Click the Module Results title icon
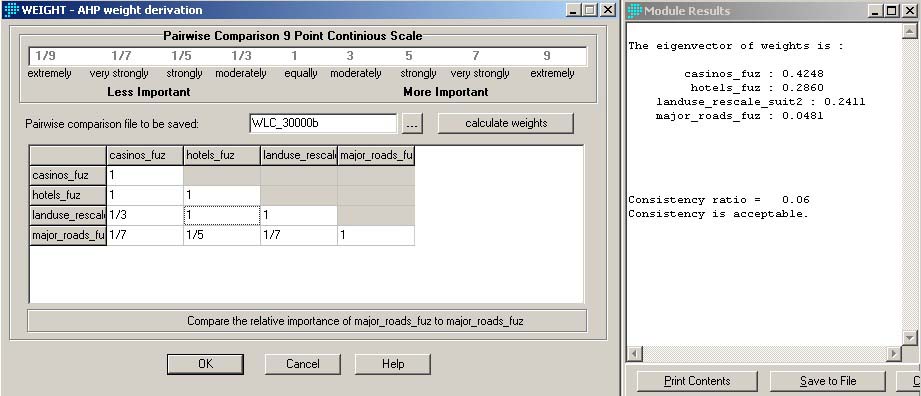Viewport: 921px width, 396px height. pos(635,10)
